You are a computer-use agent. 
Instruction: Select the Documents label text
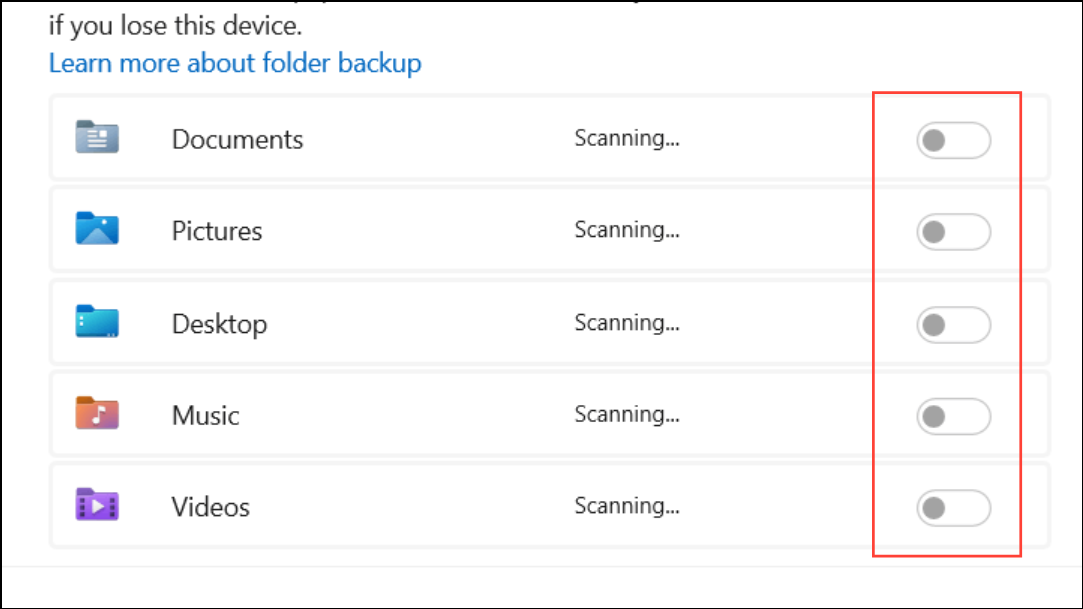pos(238,139)
